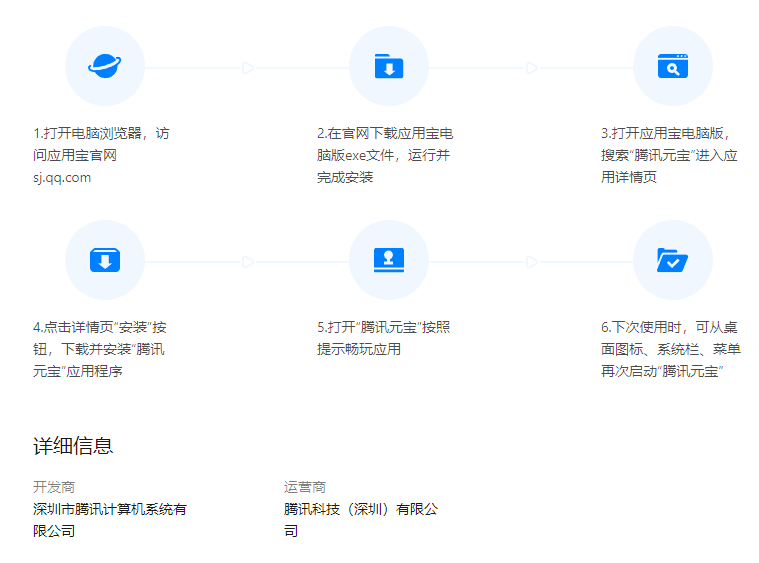Select step 3 text about searching 腾讯元宝
The height and width of the screenshot is (563, 759).
pyautogui.click(x=669, y=155)
